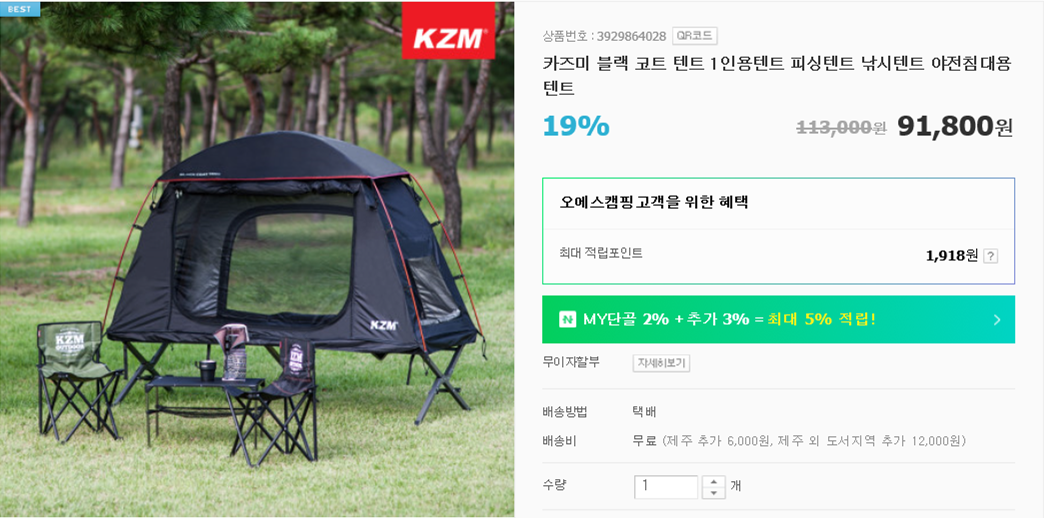
Task: Click the 1,918원 max accrual points value
Action: click(x=951, y=256)
